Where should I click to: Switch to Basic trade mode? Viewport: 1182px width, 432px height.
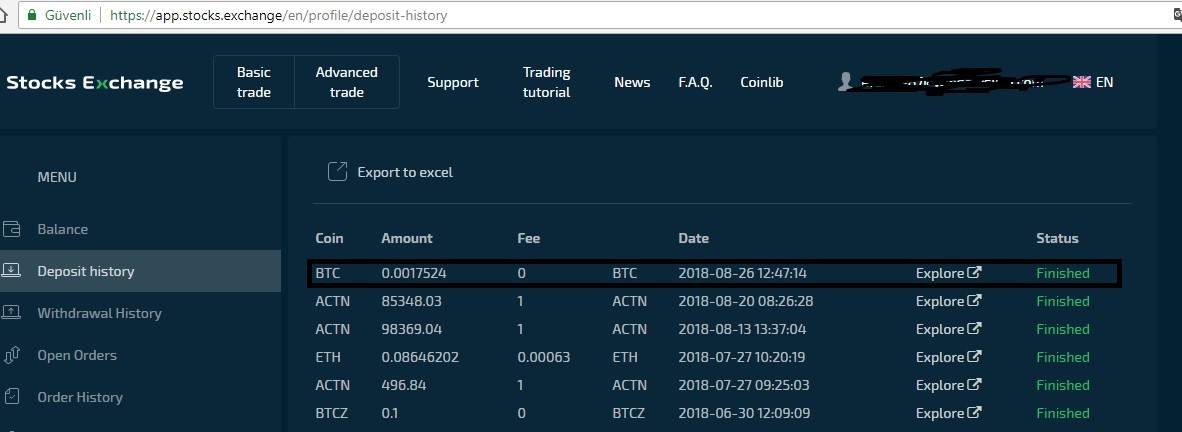254,82
